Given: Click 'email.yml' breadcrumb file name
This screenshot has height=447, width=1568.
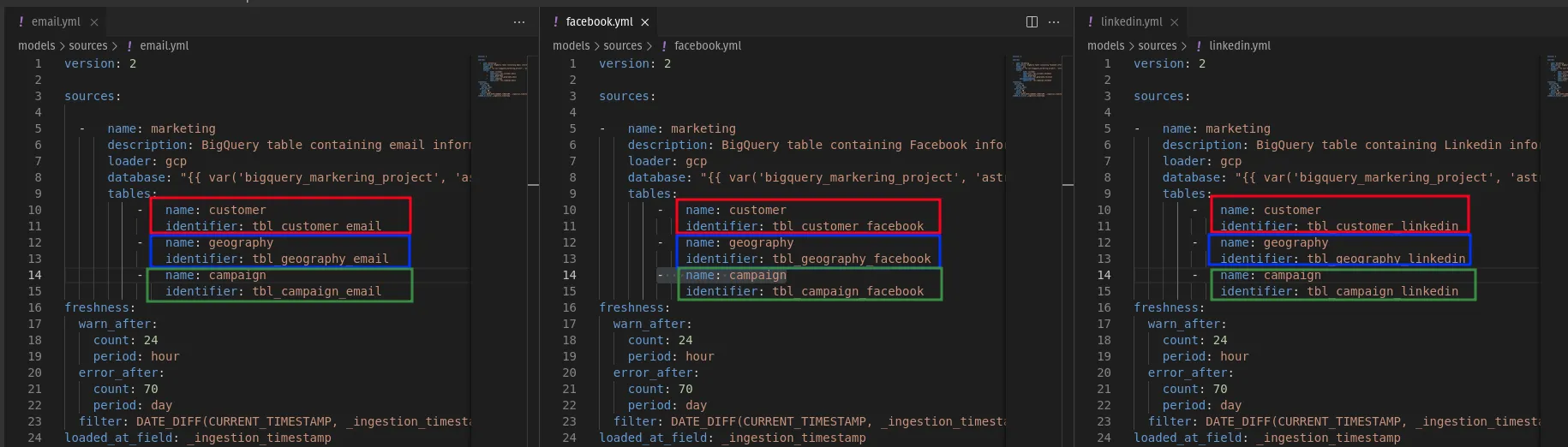Looking at the screenshot, I should (165, 46).
